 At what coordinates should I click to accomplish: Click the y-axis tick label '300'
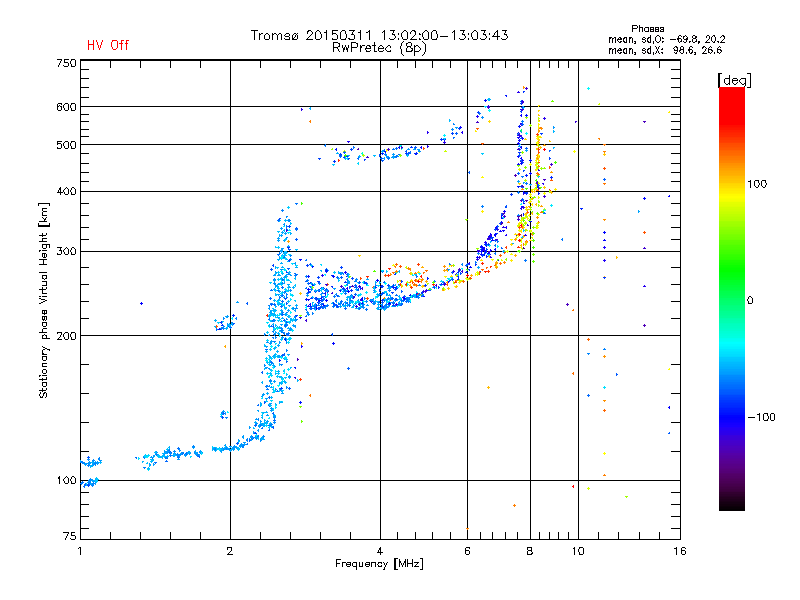(x=66, y=252)
